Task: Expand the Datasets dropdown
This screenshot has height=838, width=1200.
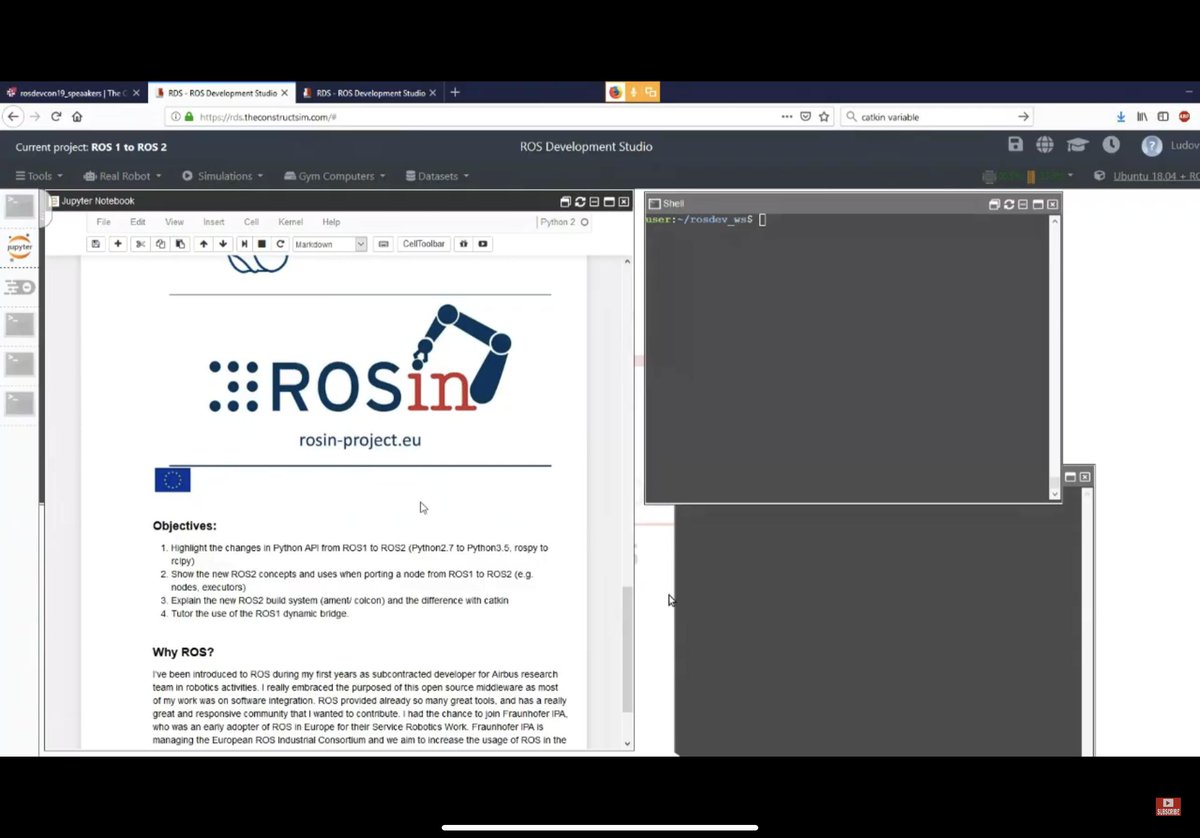Action: 437,176
